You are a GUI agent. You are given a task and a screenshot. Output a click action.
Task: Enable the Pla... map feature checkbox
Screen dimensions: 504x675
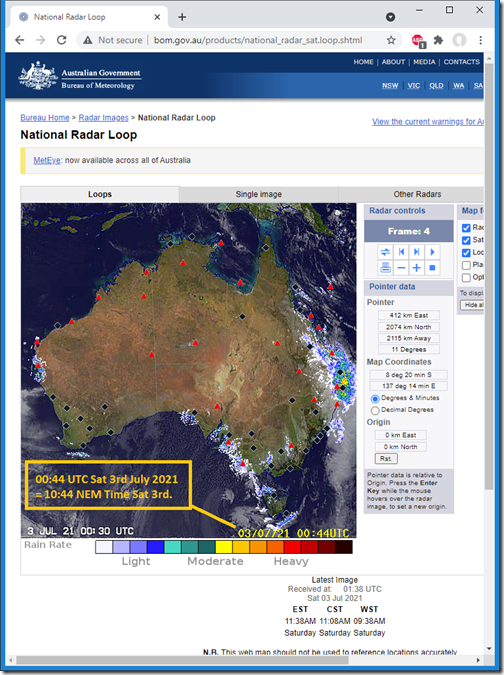click(466, 265)
